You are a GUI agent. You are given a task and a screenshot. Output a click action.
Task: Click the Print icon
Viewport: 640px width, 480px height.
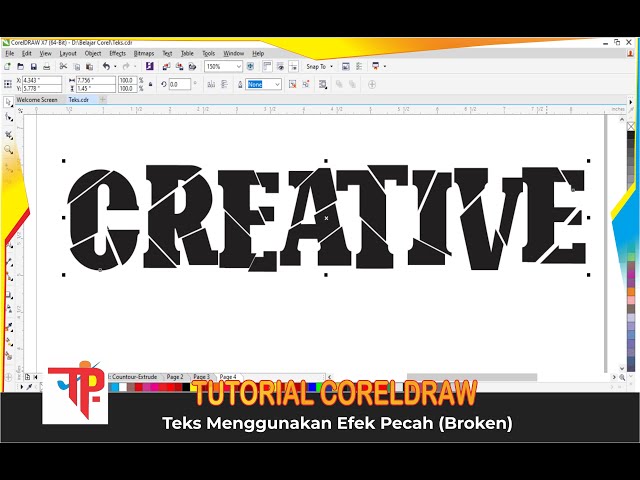click(x=47, y=66)
